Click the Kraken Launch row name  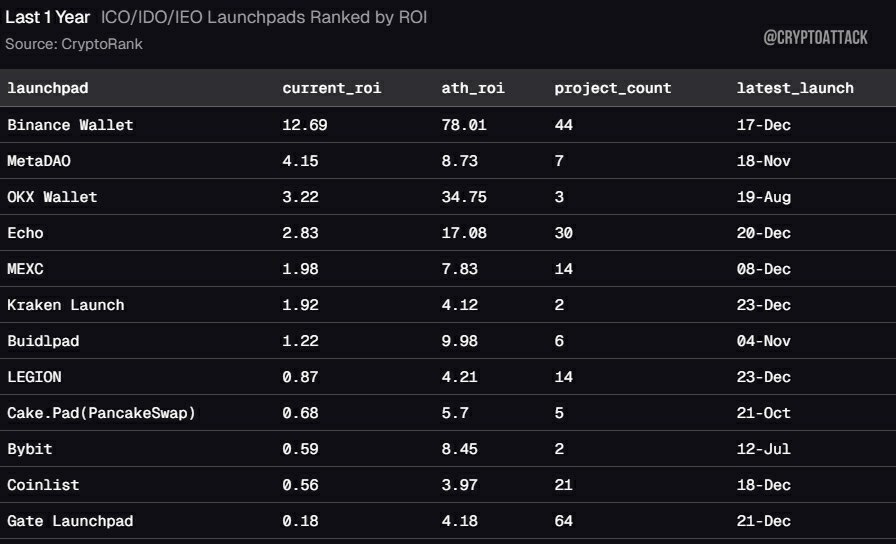click(65, 305)
